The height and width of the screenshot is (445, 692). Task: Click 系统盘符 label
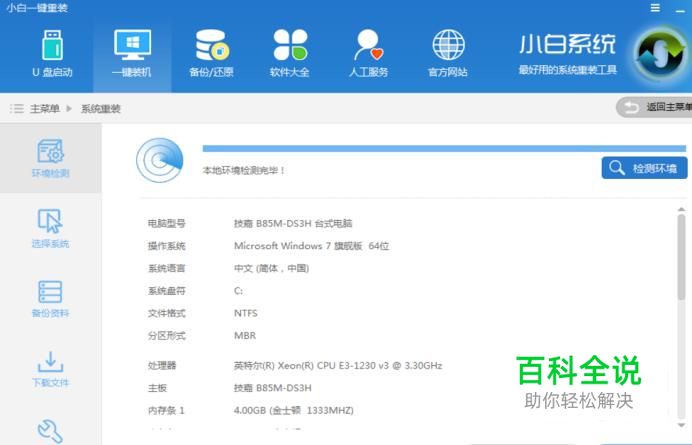coord(166,291)
